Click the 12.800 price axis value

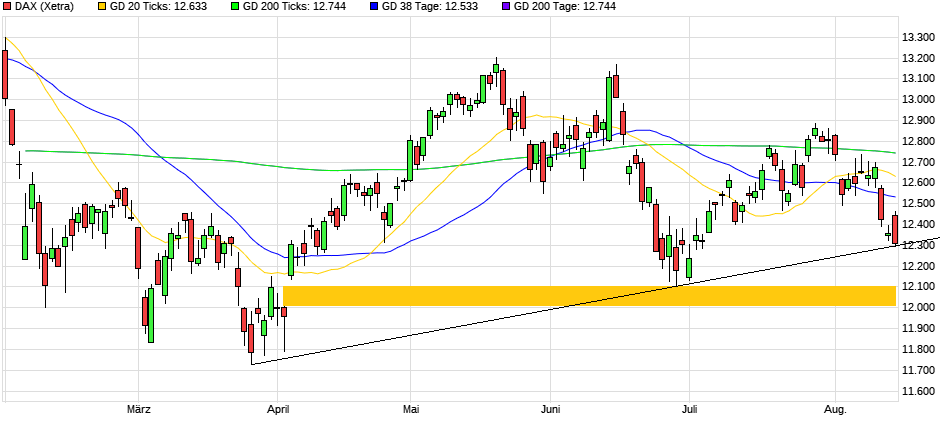[918, 141]
